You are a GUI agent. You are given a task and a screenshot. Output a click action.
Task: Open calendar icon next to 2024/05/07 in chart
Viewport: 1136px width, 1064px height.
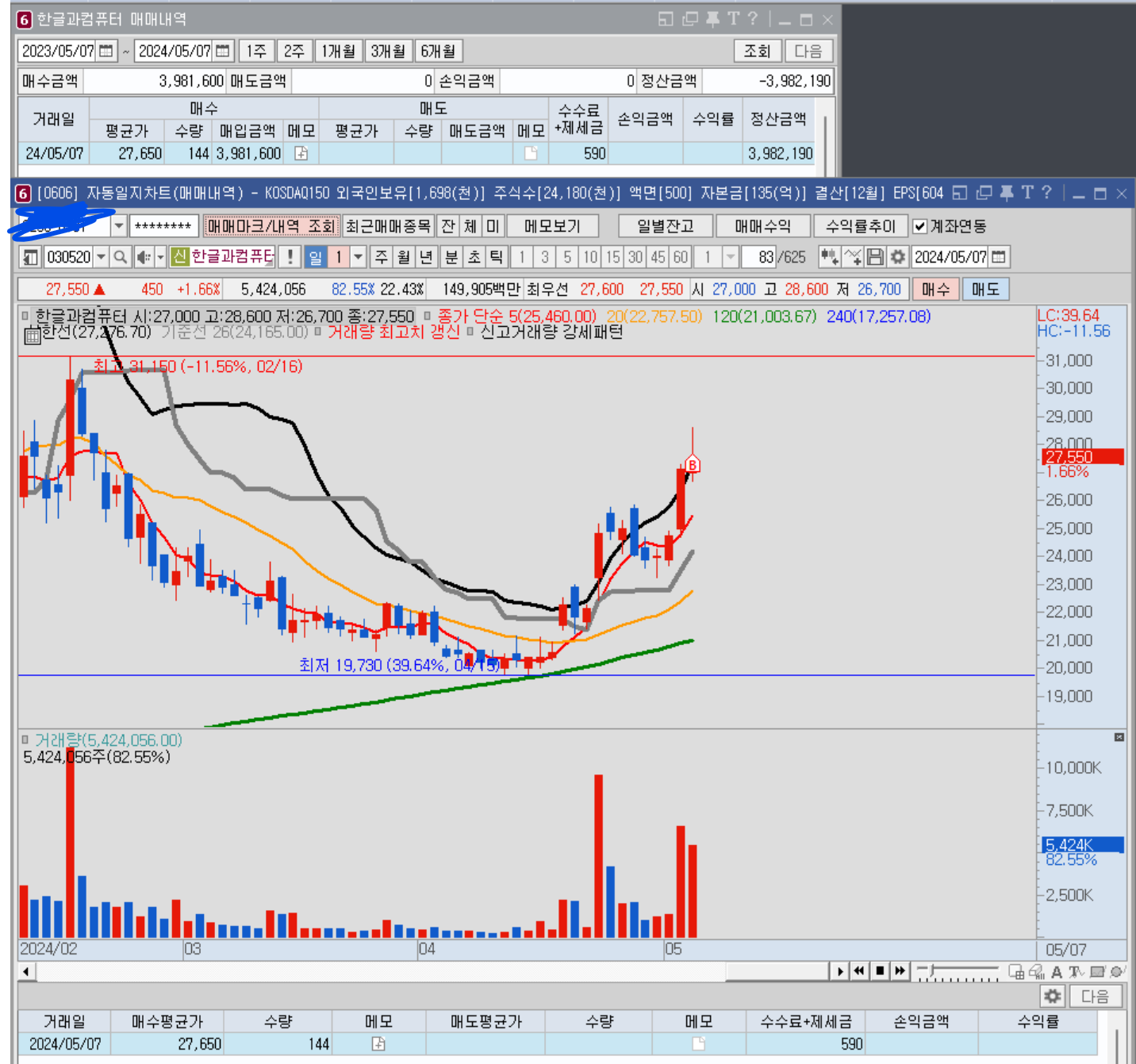click(999, 257)
